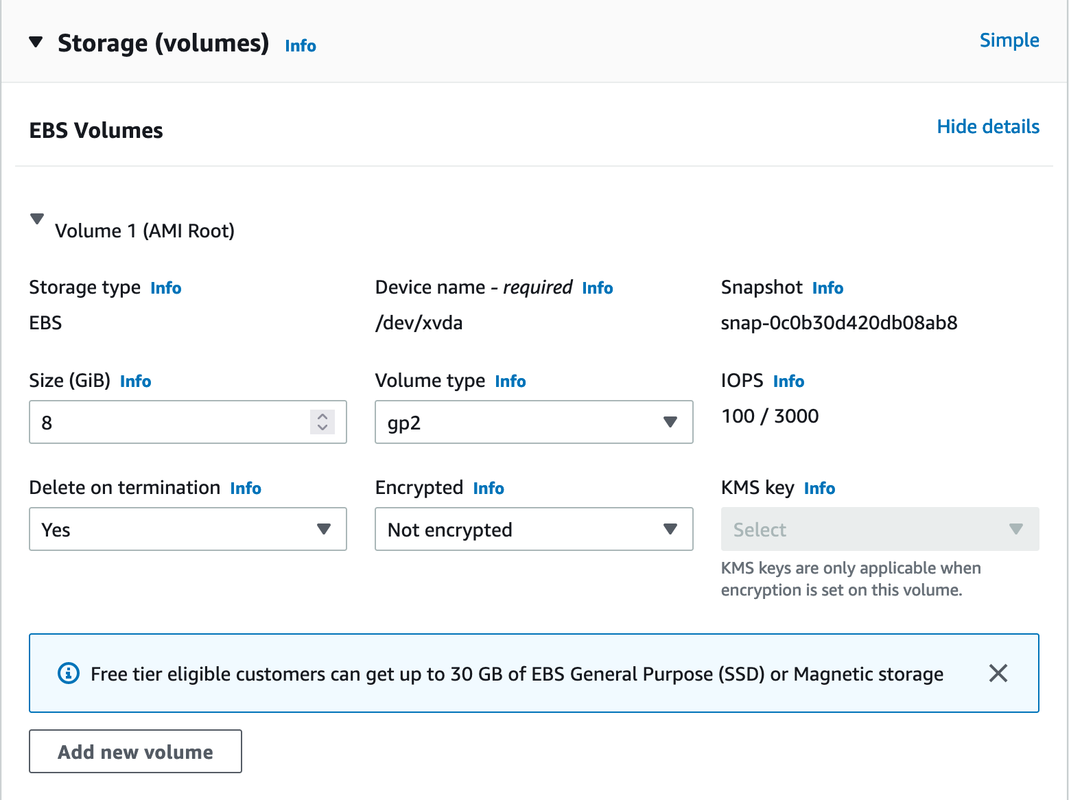1069x800 pixels.
Task: Dismiss the free tier info banner
Action: pos(997,673)
